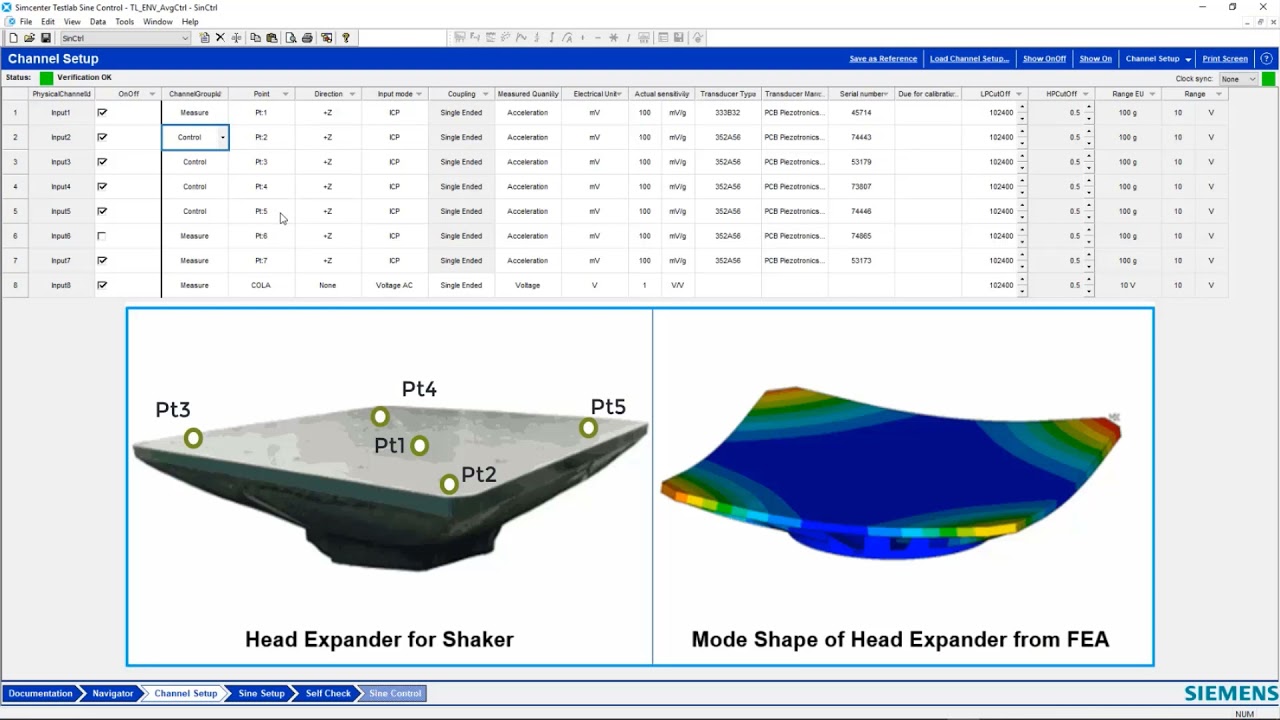Click Load Channel Setup button
This screenshot has width=1280, height=720.
click(969, 59)
